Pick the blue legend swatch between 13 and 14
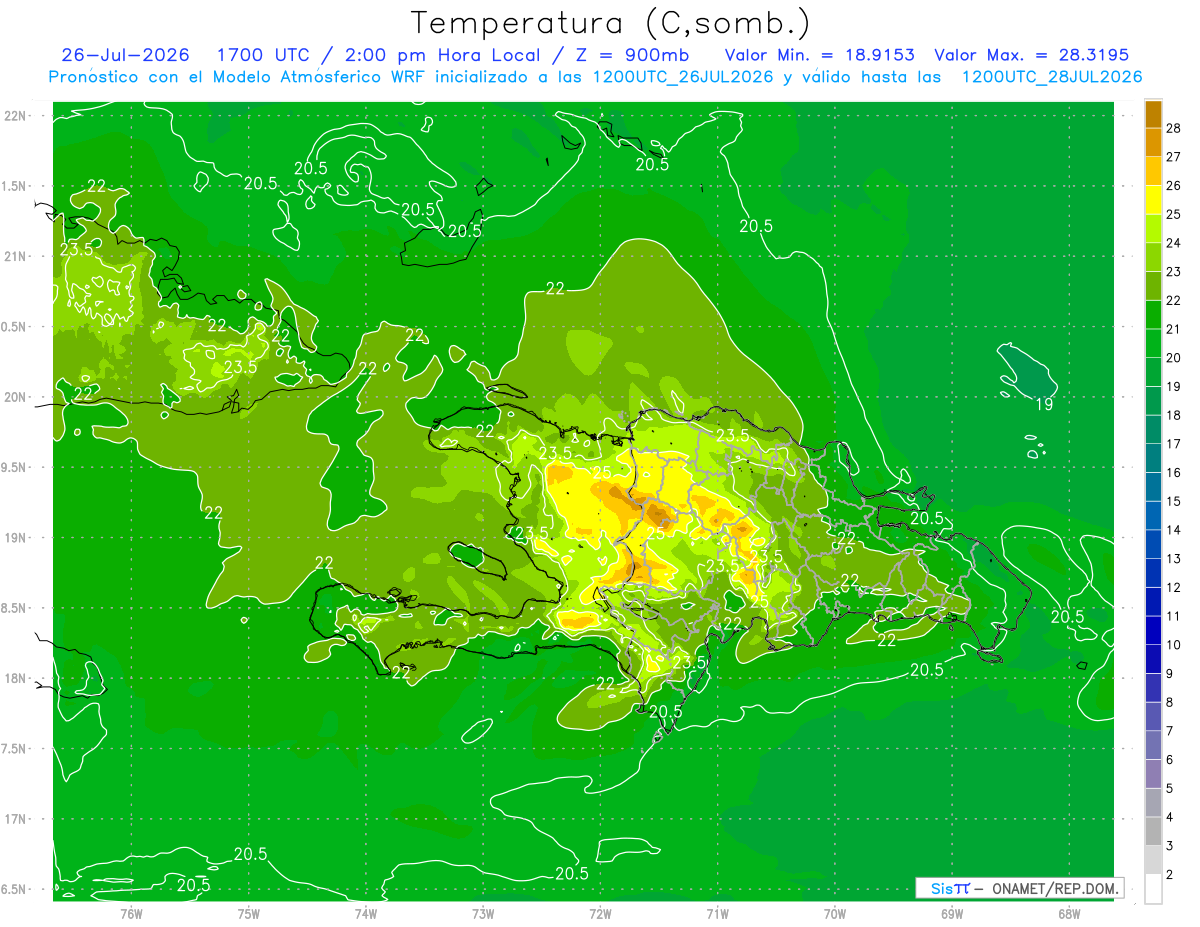1200x927 pixels. coord(1153,544)
